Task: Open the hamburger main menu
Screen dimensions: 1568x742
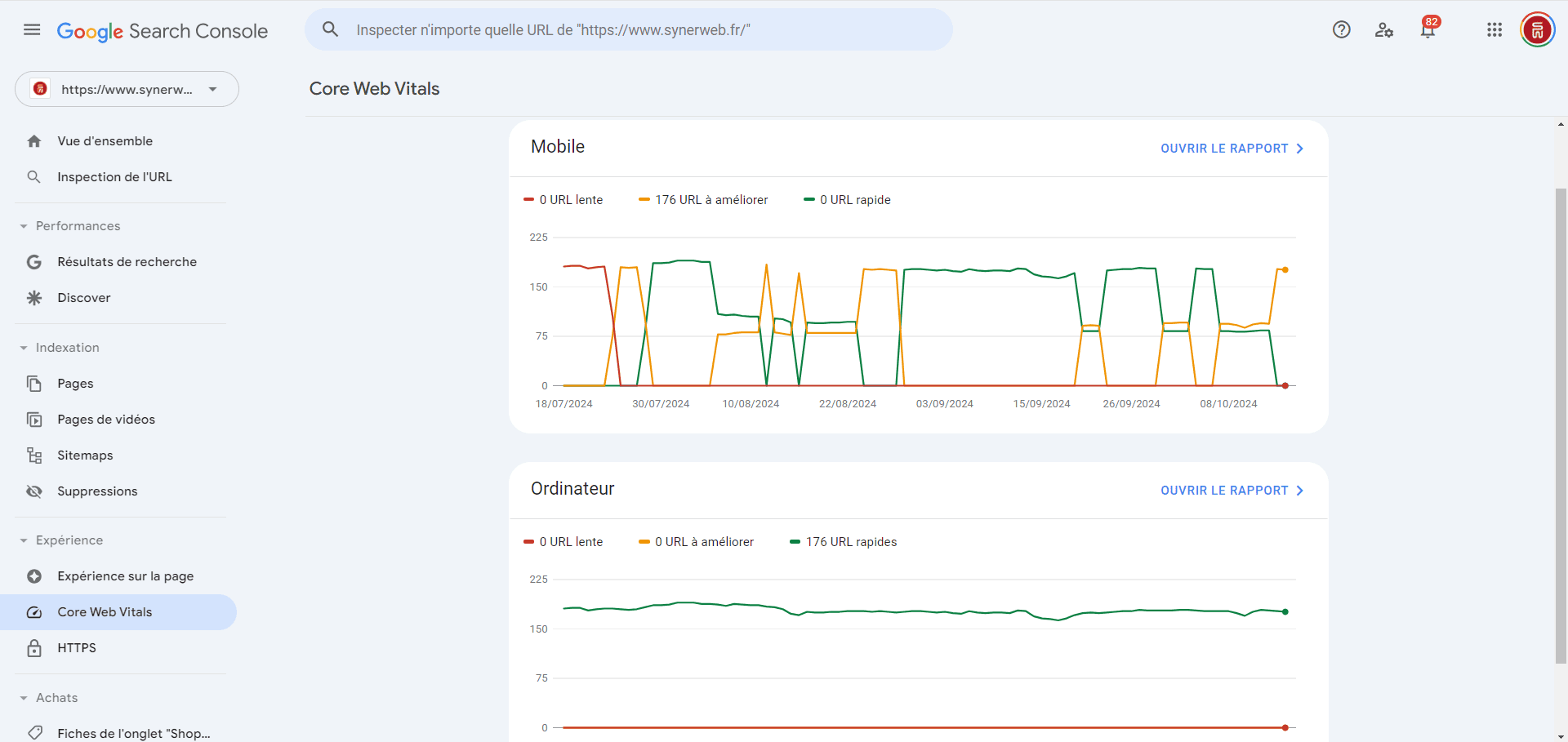Action: 32,30
